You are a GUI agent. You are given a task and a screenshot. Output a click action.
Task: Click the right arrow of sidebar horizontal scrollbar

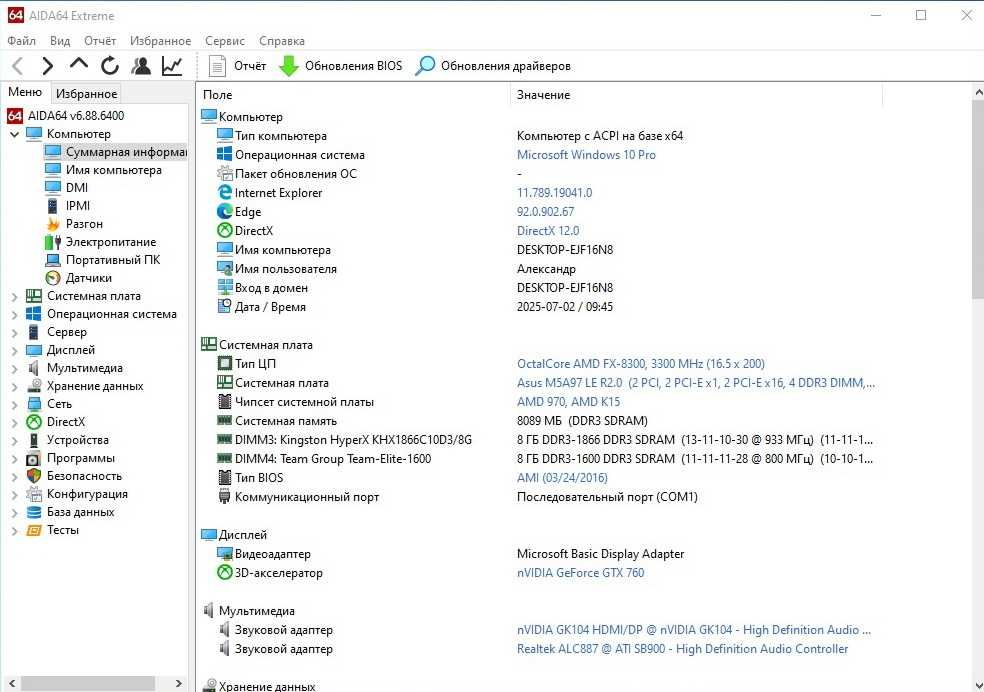click(x=179, y=683)
